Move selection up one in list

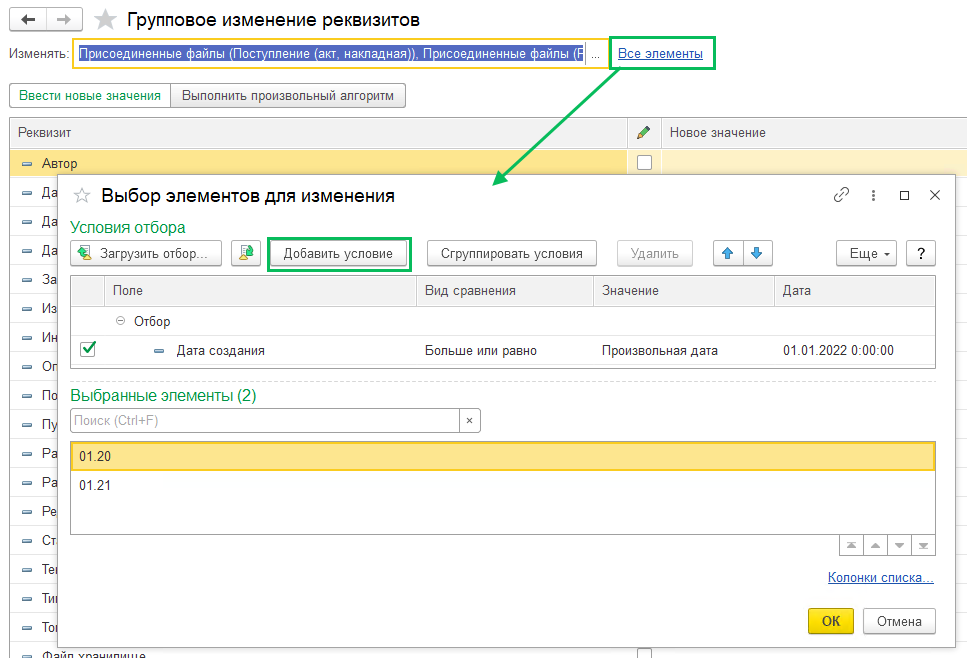point(875,545)
